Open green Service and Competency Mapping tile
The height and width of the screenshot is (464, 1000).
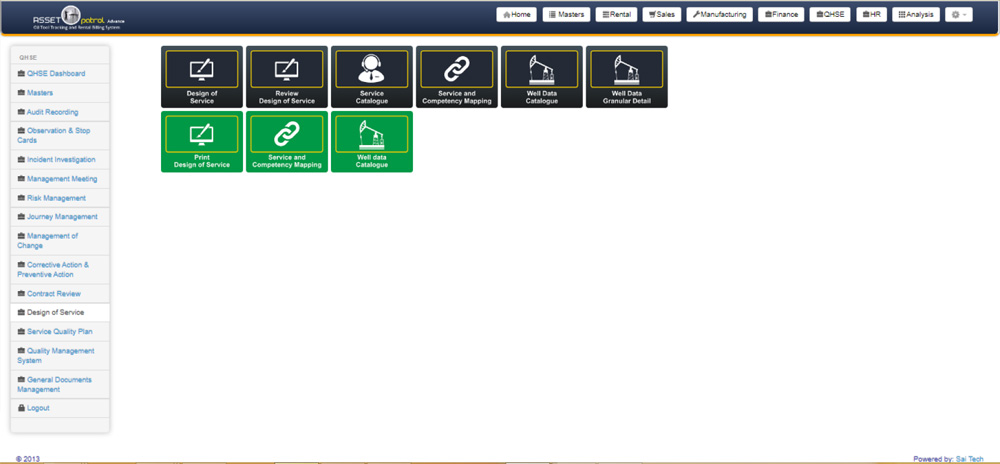coord(286,141)
